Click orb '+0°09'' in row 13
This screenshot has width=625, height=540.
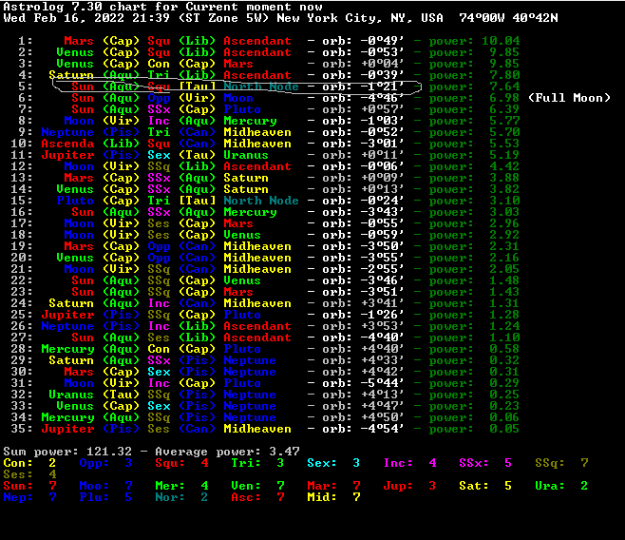pos(382,178)
